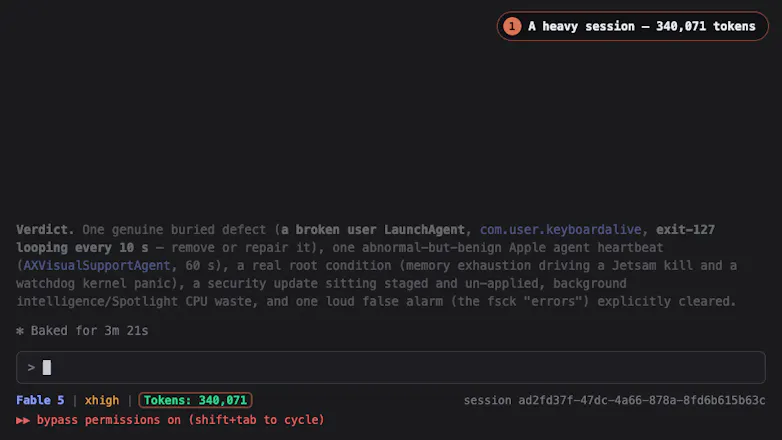Click the bold text "a broken user LaunchAgent"

click(373, 229)
